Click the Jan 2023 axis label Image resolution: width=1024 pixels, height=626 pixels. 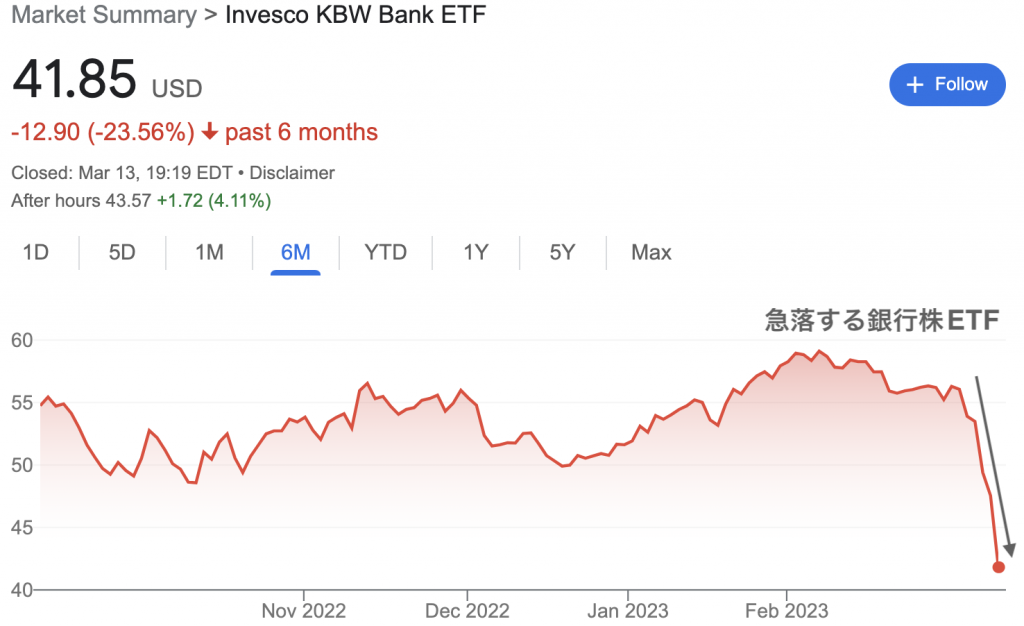[628, 611]
